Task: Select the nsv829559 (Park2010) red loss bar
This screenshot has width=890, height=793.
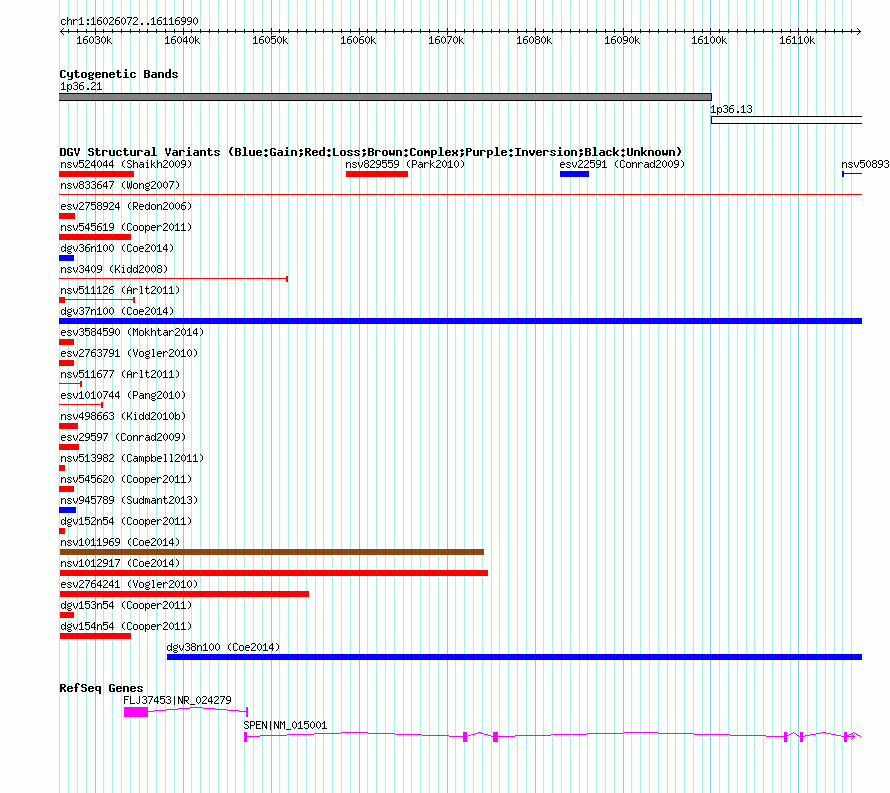Action: coord(377,174)
